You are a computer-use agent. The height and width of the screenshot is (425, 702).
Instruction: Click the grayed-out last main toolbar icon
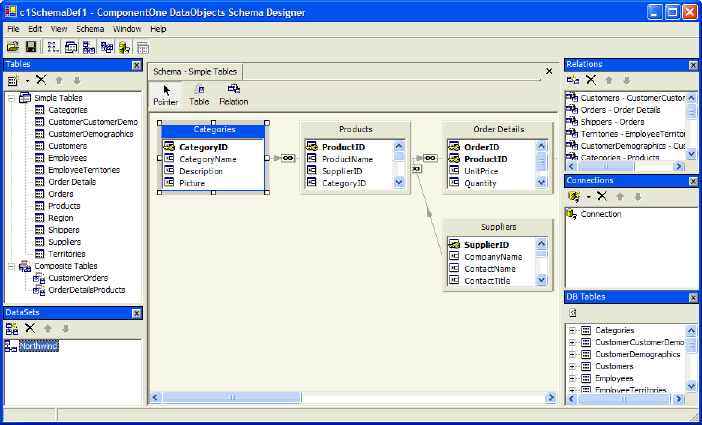143,47
